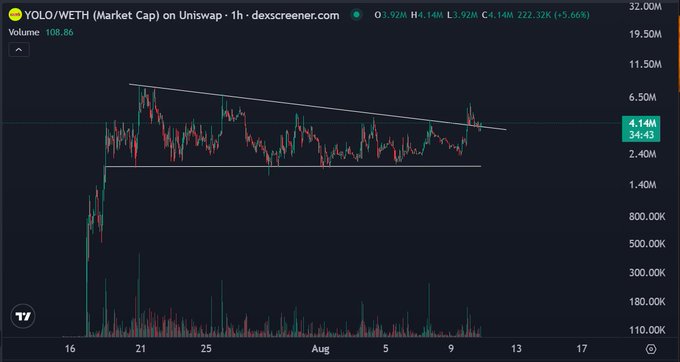
Task: Click the 1.40M price axis label
Action: point(643,185)
